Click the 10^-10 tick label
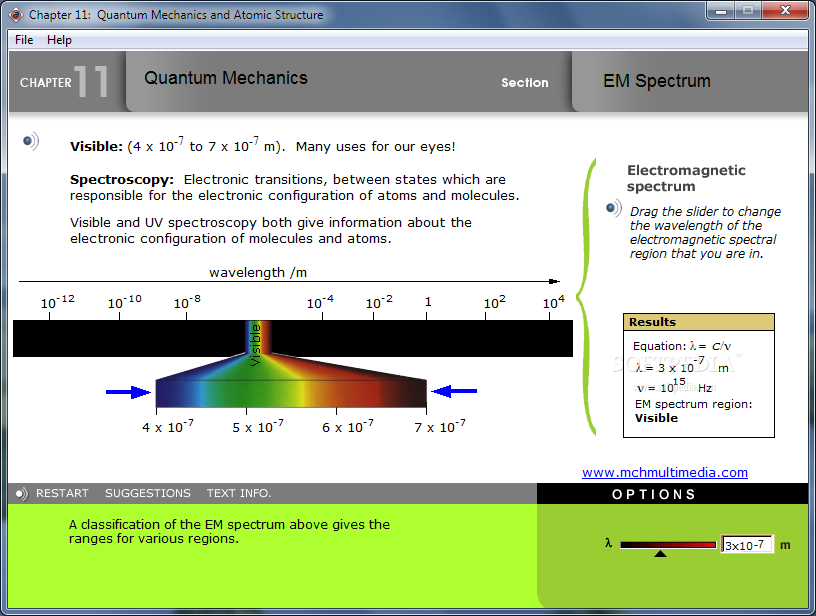Image resolution: width=816 pixels, height=616 pixels. [124, 302]
